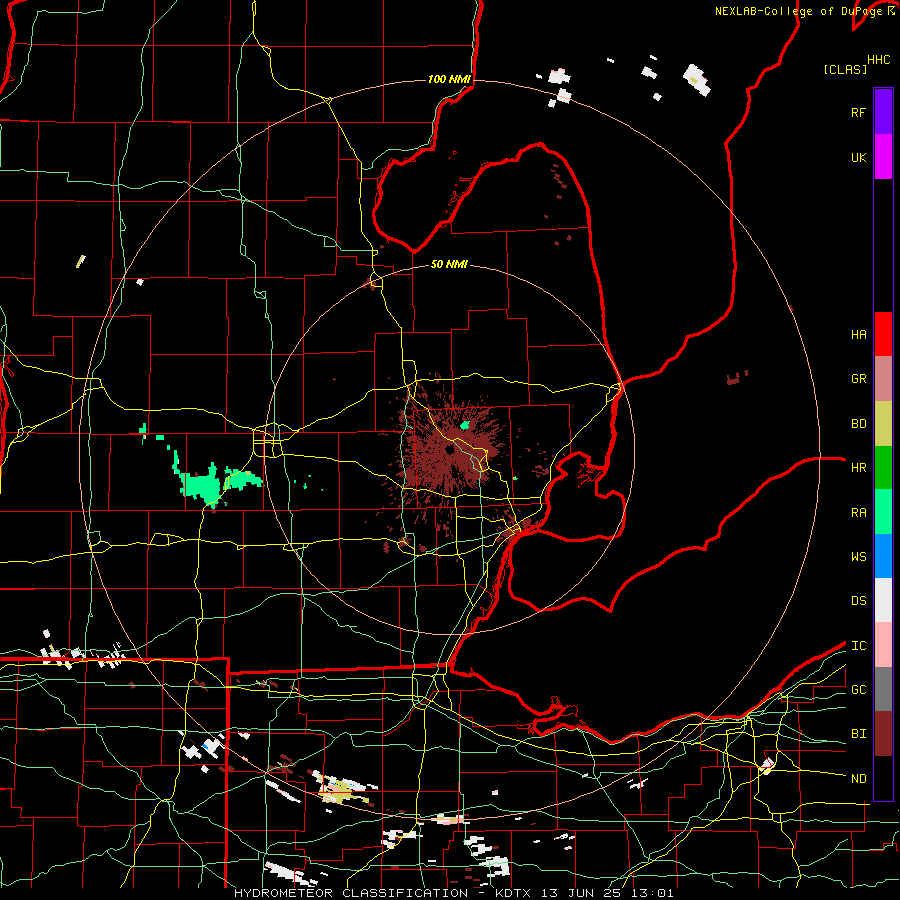Click the ND legend label
Viewport: 900px width, 900px height.
coord(858,779)
